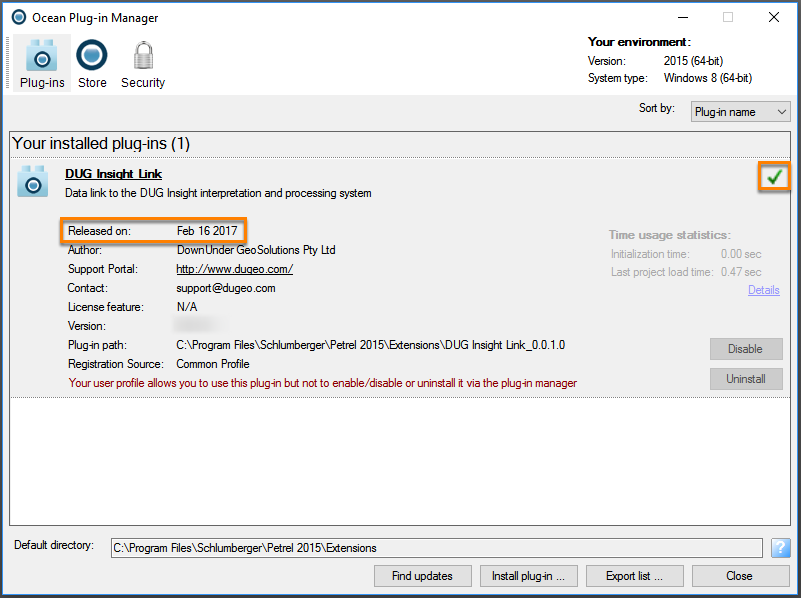Image resolution: width=801 pixels, height=600 pixels.
Task: Click Install plug-in button
Action: click(529, 576)
